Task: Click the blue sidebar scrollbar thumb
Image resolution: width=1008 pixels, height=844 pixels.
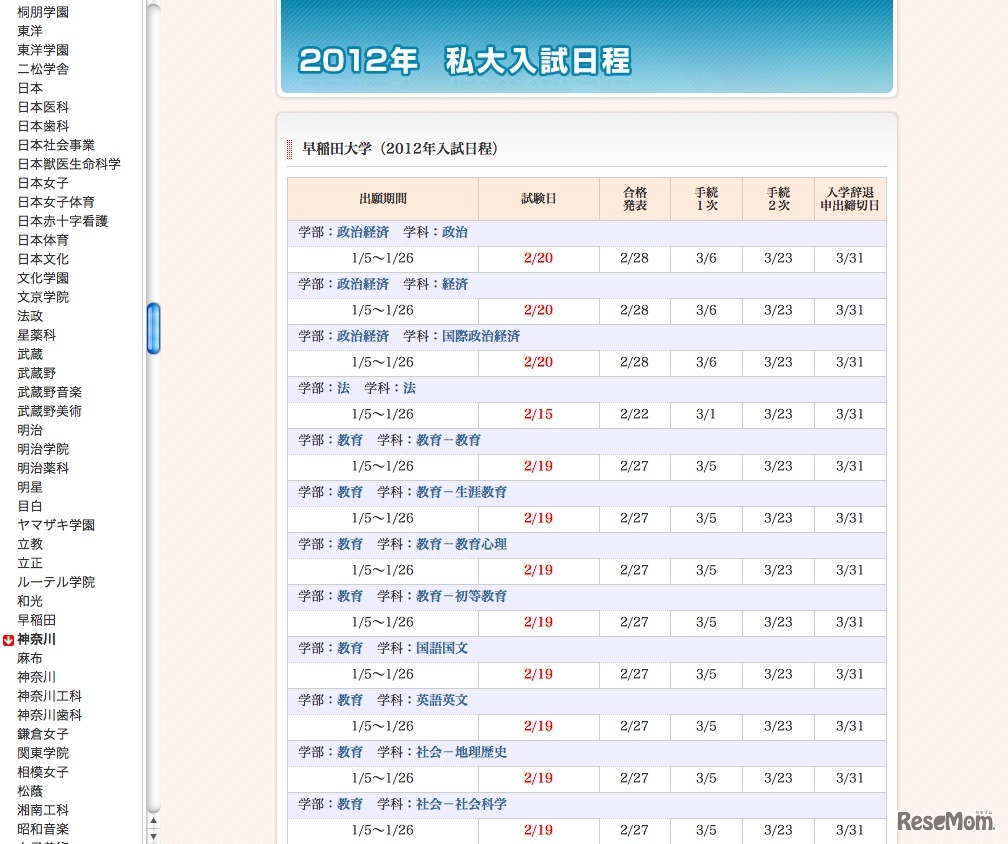Action: pyautogui.click(x=153, y=328)
